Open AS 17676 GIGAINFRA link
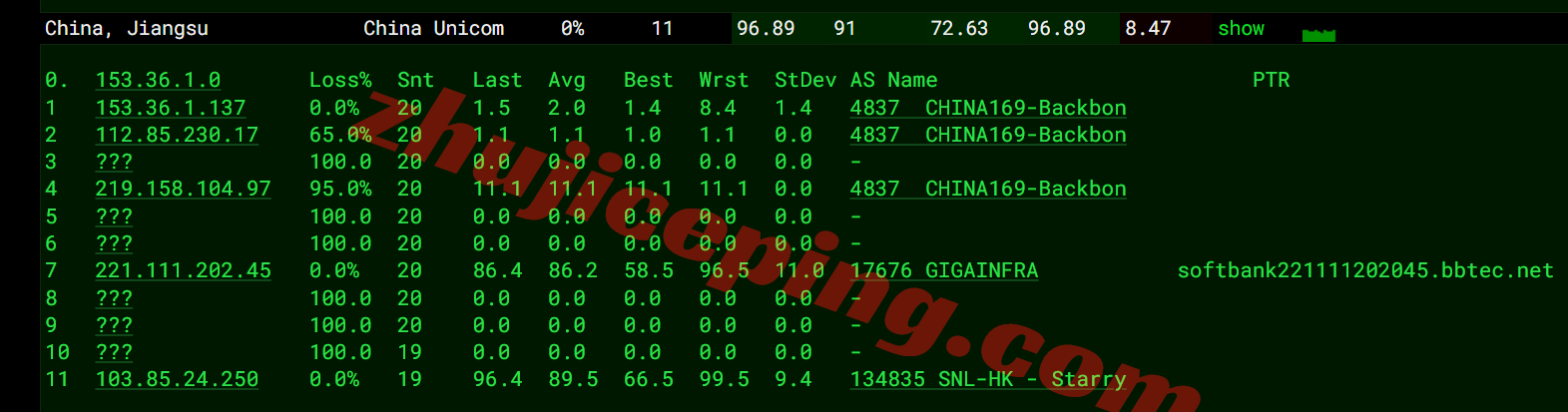This screenshot has width=1568, height=412. [x=944, y=270]
